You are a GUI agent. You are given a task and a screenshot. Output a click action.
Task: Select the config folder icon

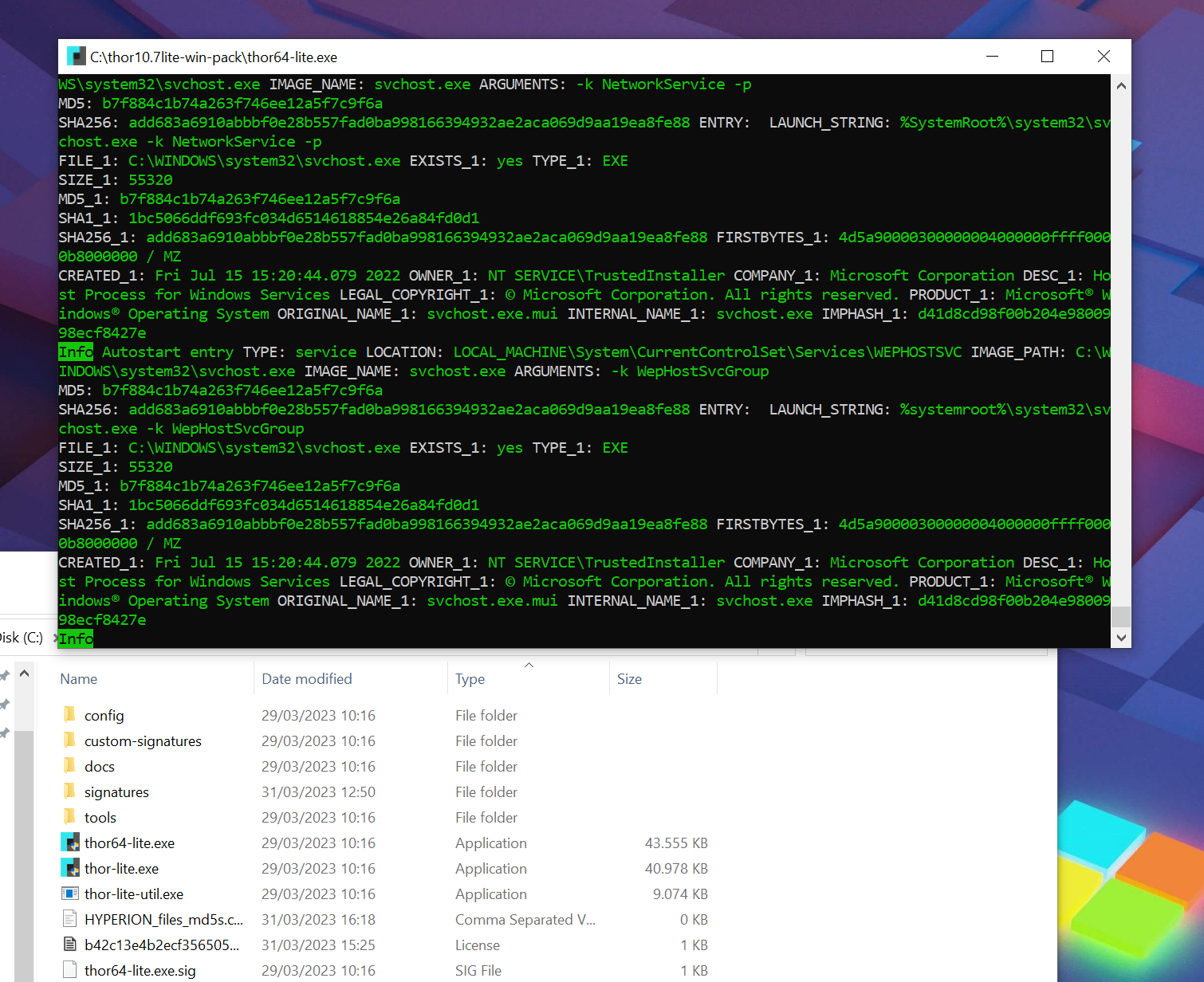[x=70, y=715]
